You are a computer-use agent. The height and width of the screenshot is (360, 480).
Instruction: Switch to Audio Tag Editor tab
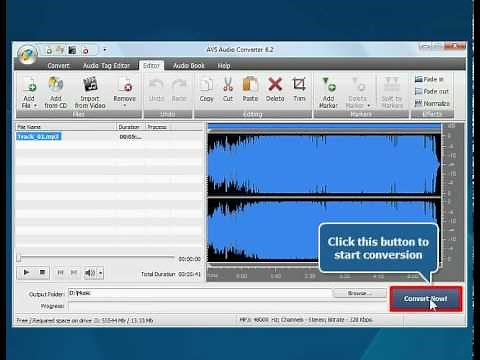point(106,66)
